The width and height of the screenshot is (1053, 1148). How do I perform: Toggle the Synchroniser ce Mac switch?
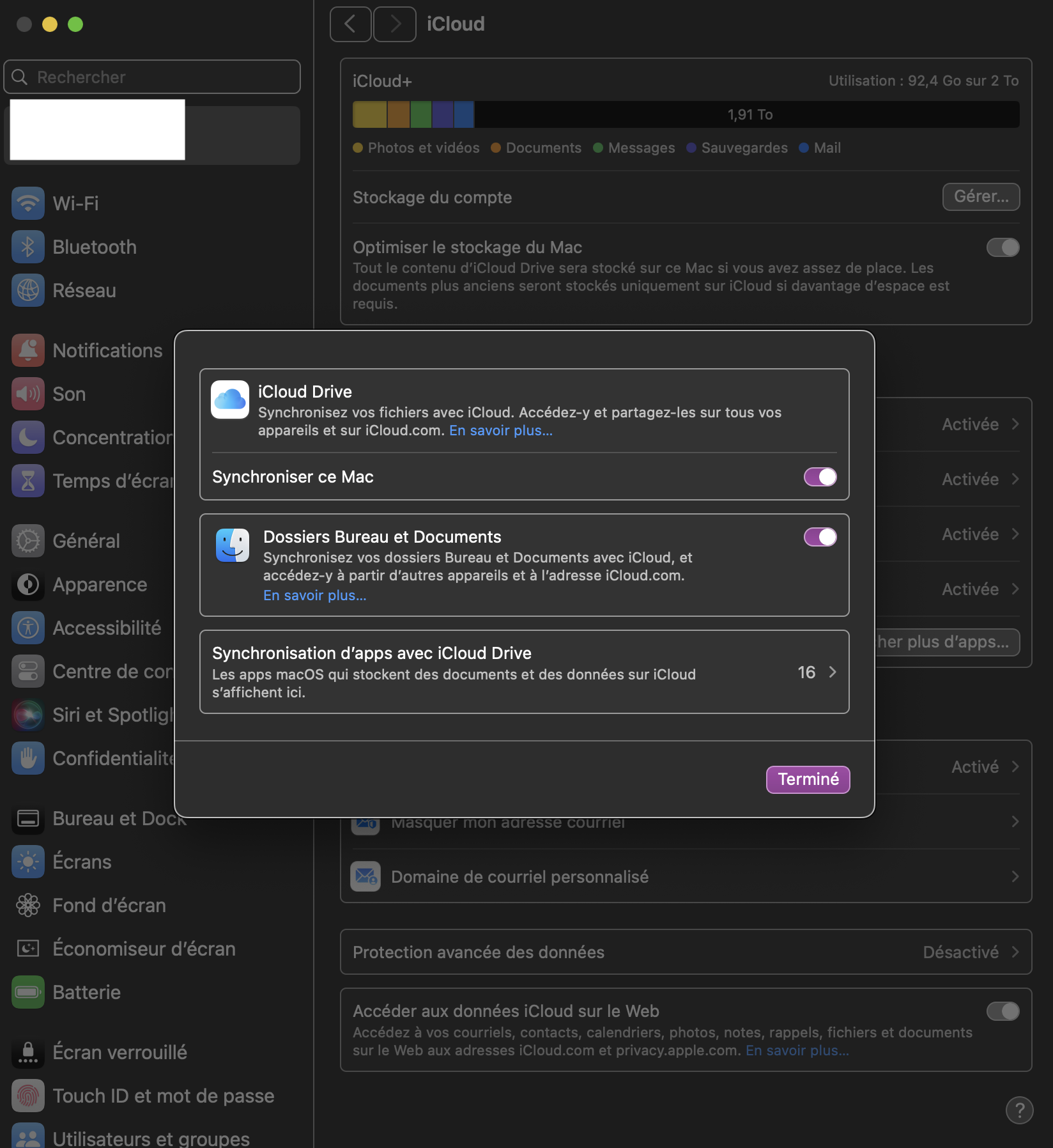pyautogui.click(x=820, y=477)
